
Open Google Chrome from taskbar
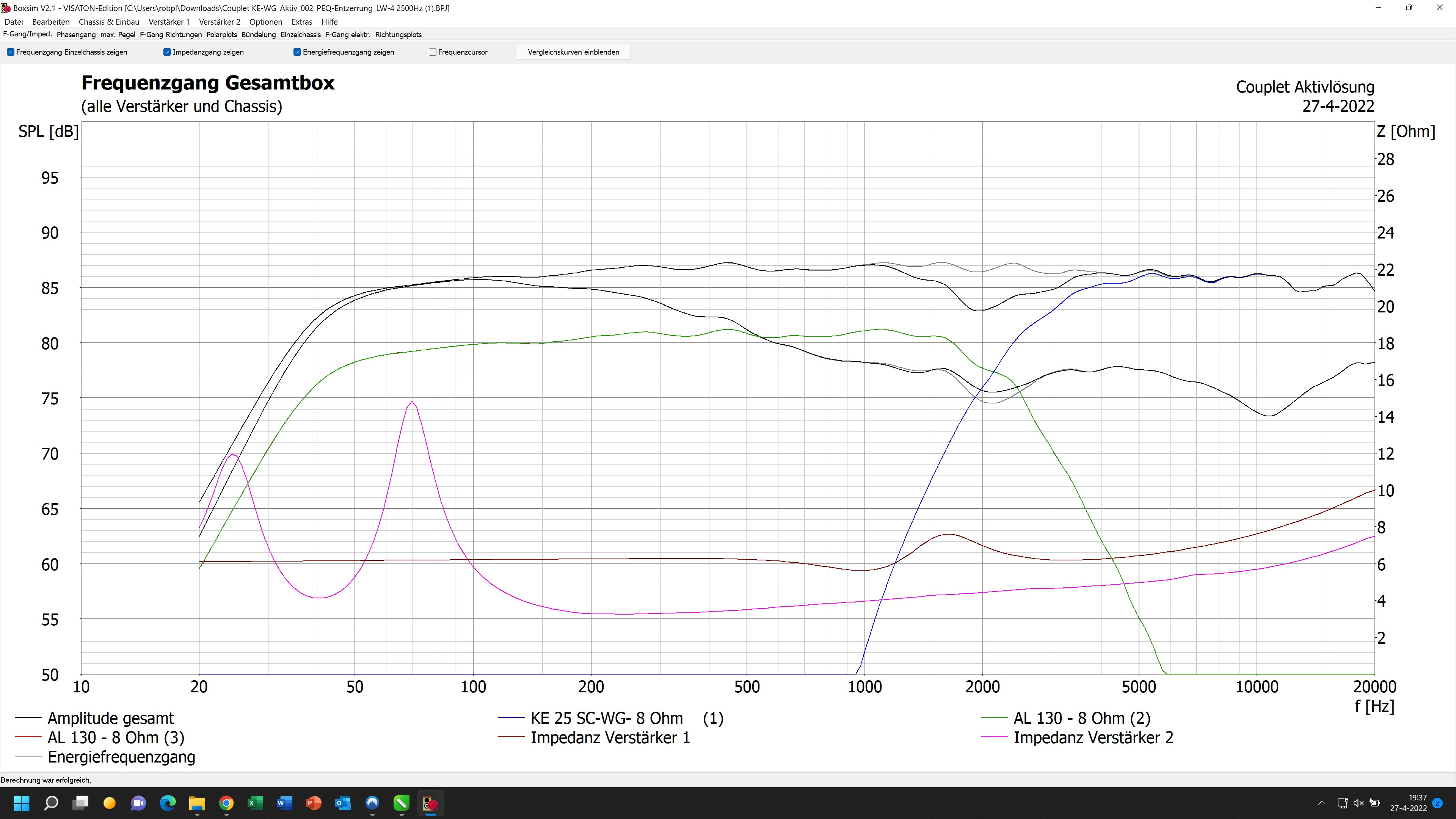click(226, 803)
